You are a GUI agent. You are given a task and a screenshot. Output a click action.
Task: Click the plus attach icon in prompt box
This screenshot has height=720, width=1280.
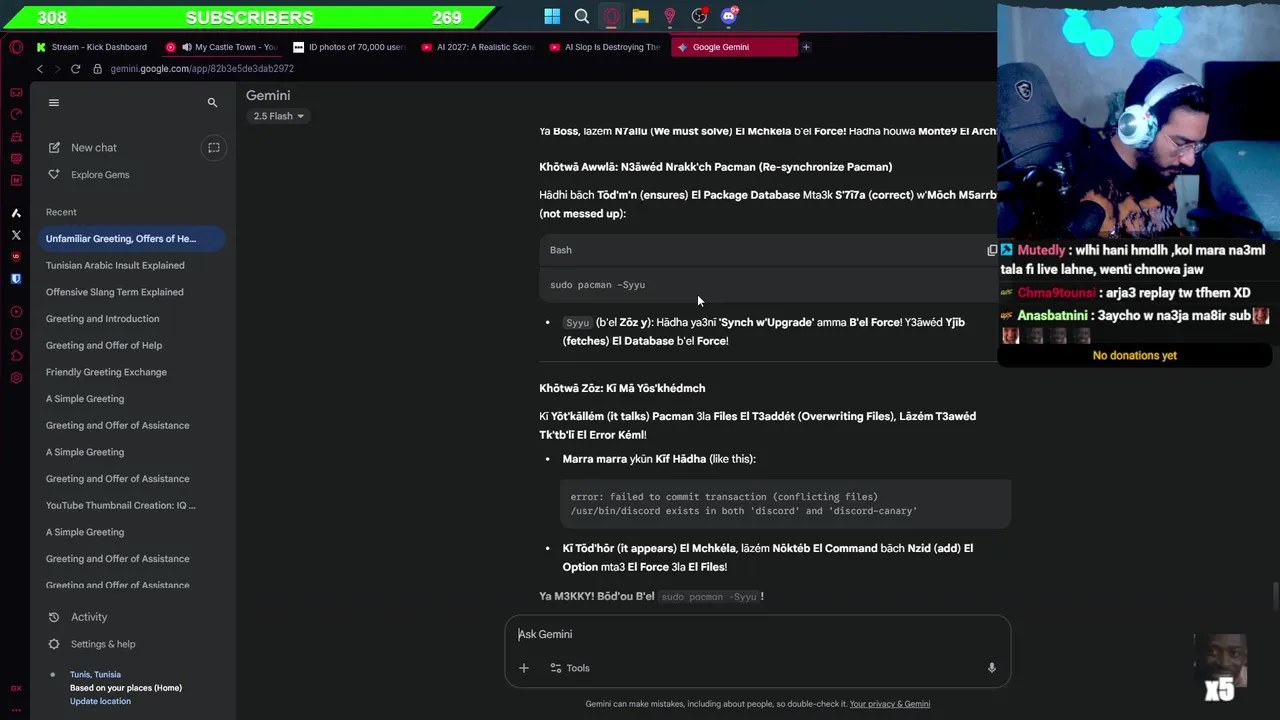(524, 668)
